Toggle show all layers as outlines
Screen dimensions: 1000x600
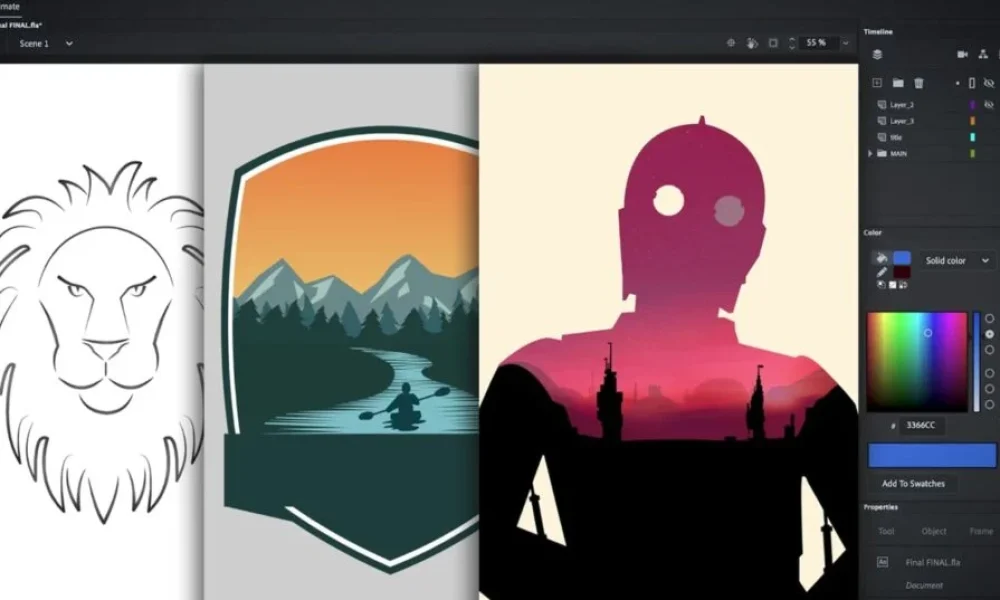coord(972,83)
